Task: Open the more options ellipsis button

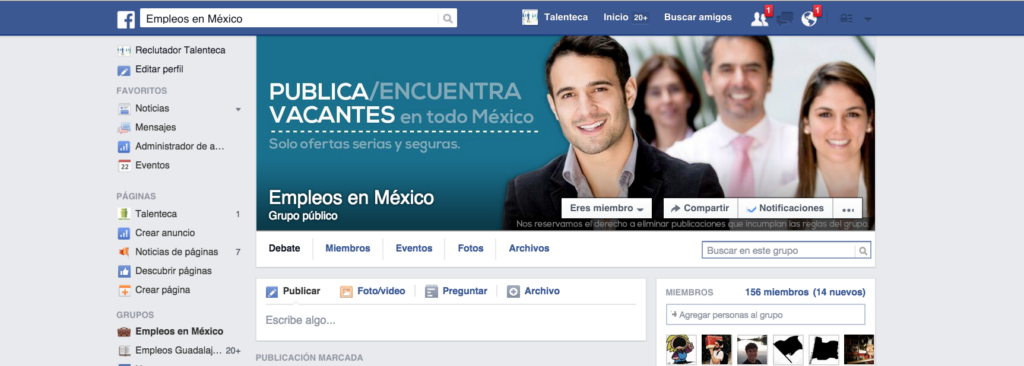Action: (848, 209)
